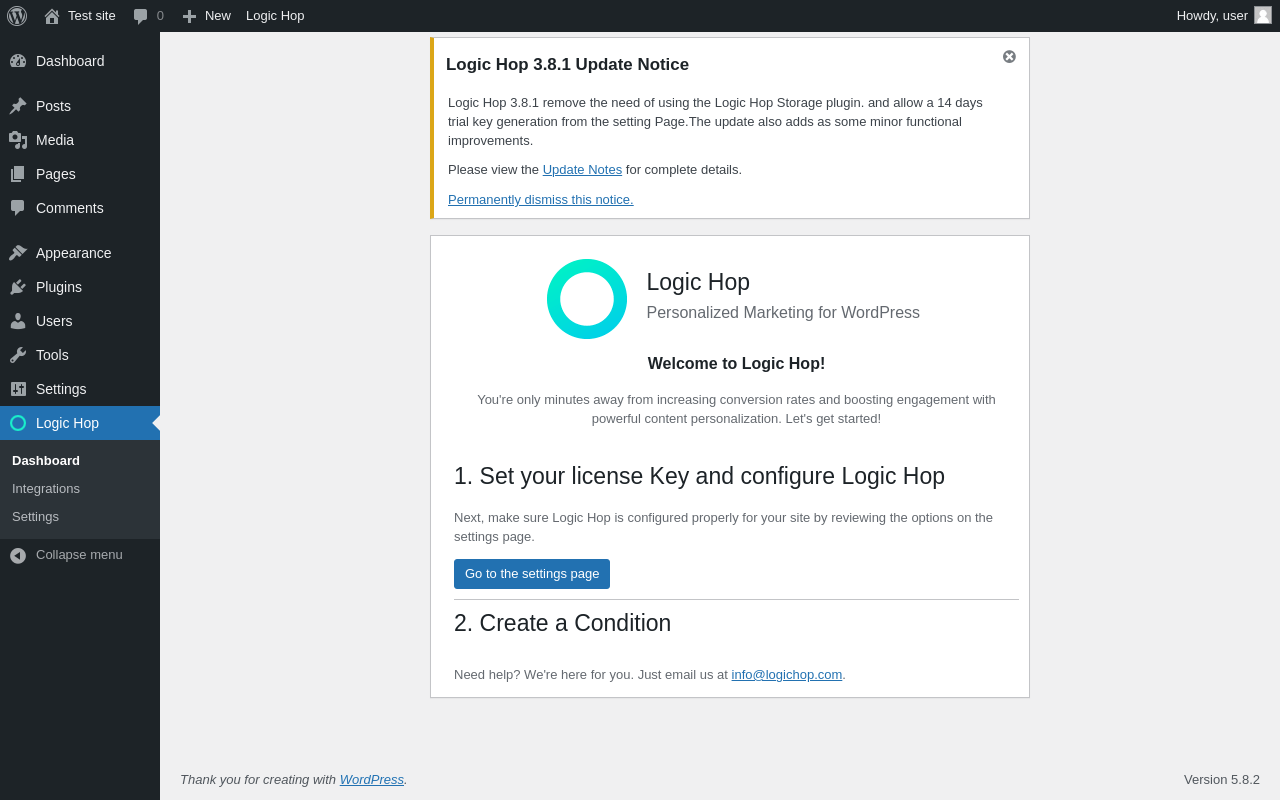Click the comments bubble icon in admin bar
This screenshot has width=1280, height=800.
tap(141, 16)
